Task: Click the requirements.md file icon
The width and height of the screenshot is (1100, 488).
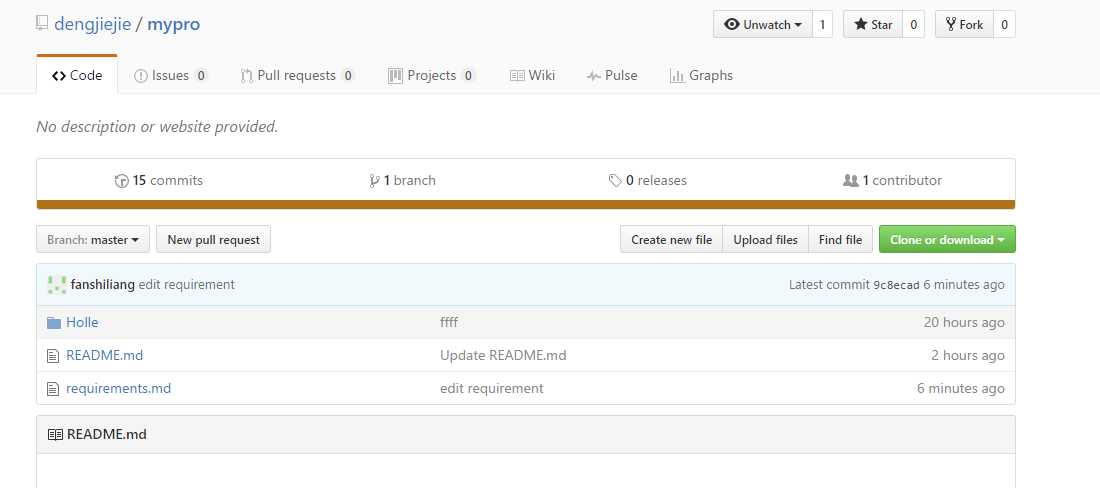Action: 53,388
